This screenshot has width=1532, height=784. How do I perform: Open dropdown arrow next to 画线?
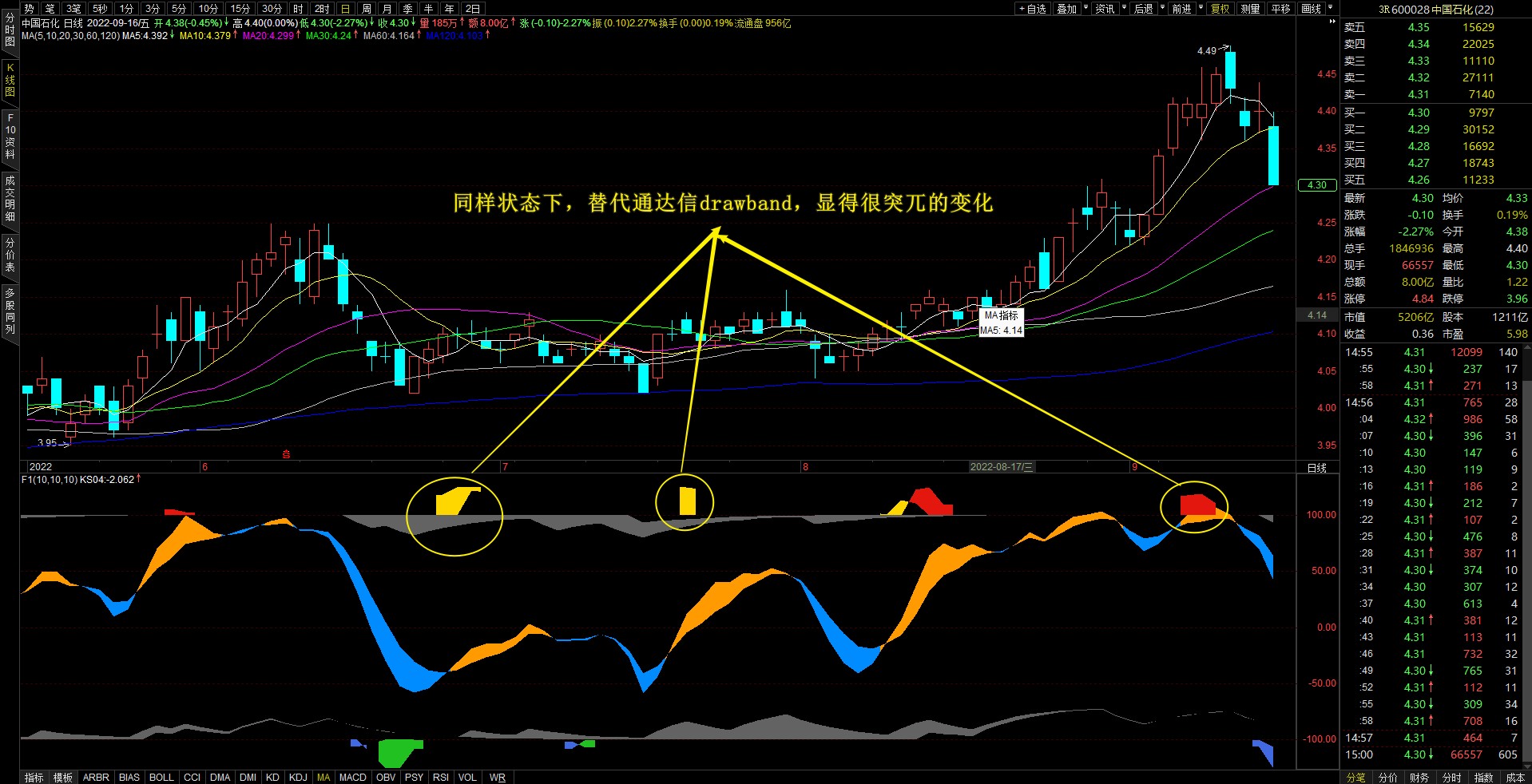pyautogui.click(x=1331, y=8)
